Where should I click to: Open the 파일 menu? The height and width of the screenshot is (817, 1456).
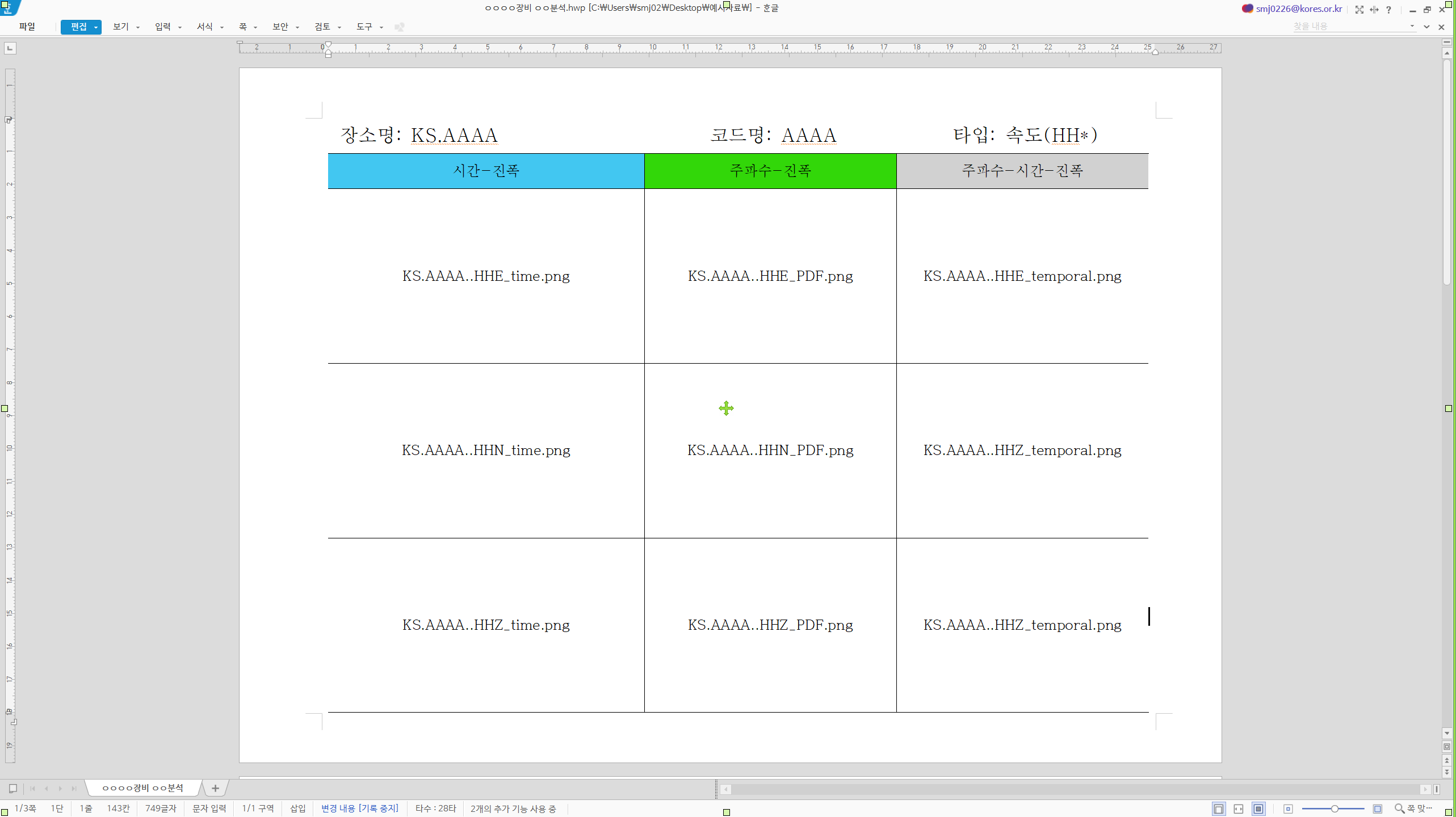pyautogui.click(x=27, y=27)
